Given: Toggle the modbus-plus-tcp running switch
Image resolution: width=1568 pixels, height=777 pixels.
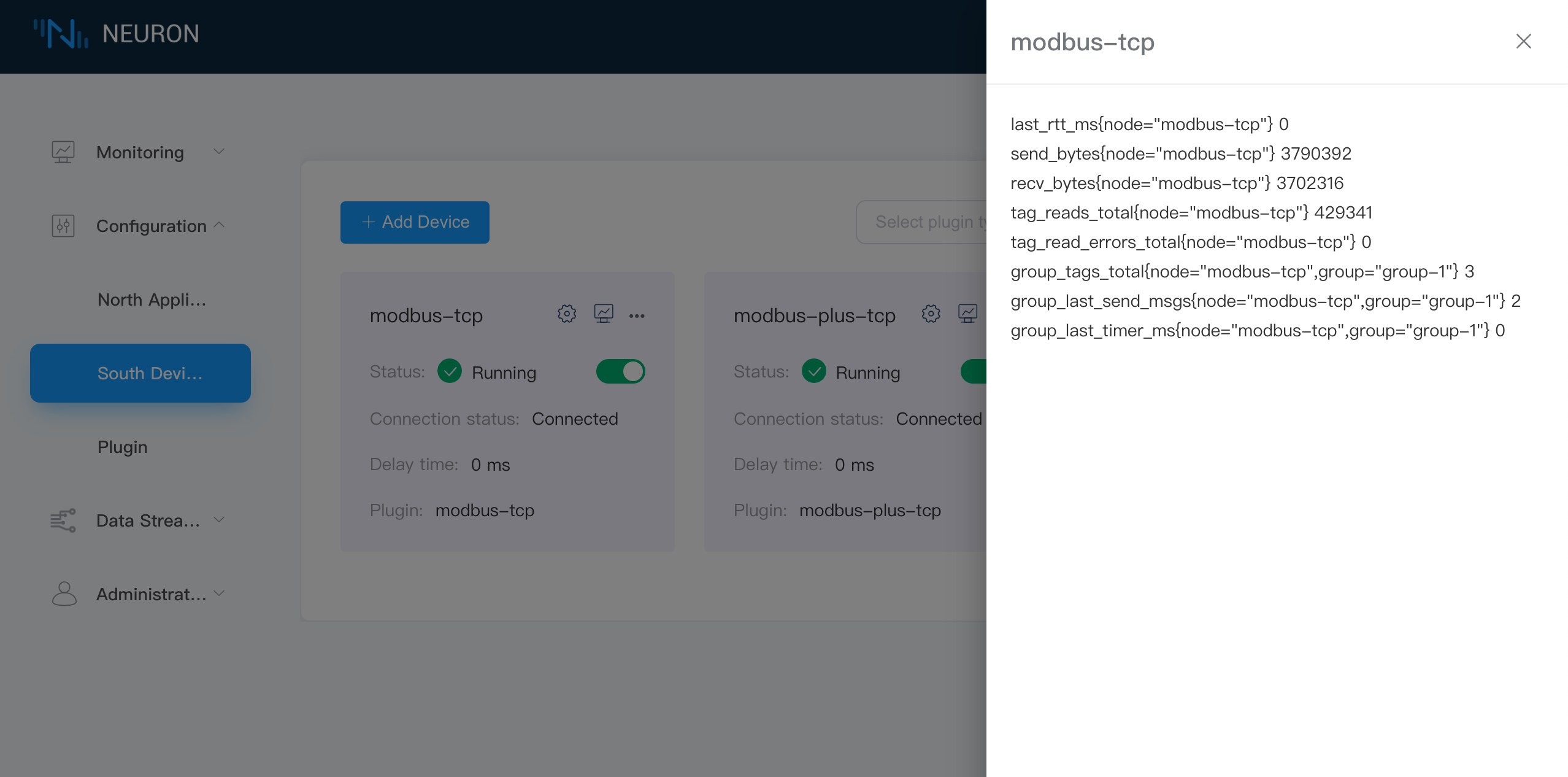Looking at the screenshot, I should pyautogui.click(x=983, y=371).
